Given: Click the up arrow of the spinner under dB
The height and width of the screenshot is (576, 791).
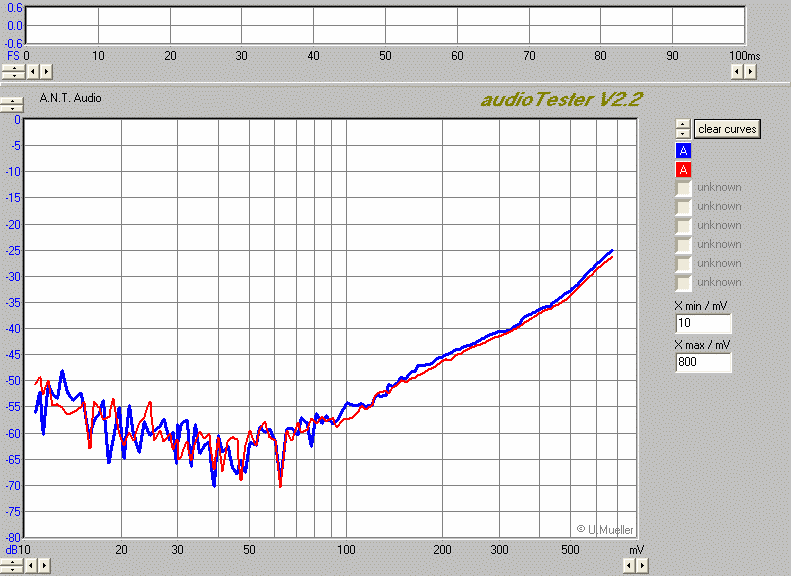Looking at the screenshot, I should (12, 562).
